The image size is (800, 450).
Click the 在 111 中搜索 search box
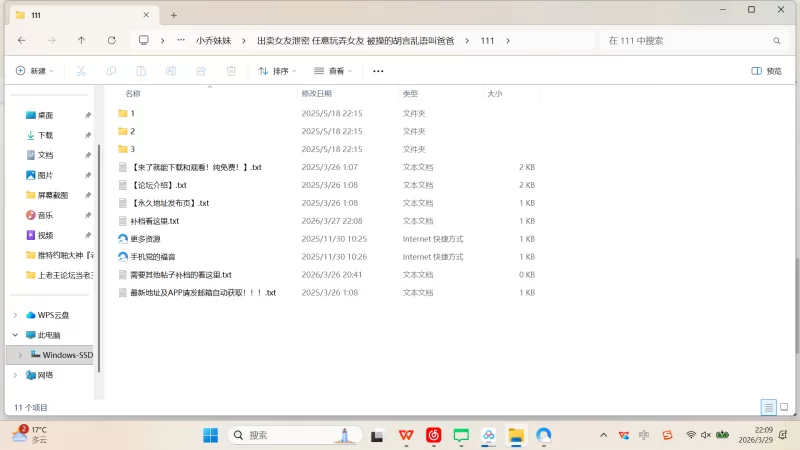[x=690, y=40]
